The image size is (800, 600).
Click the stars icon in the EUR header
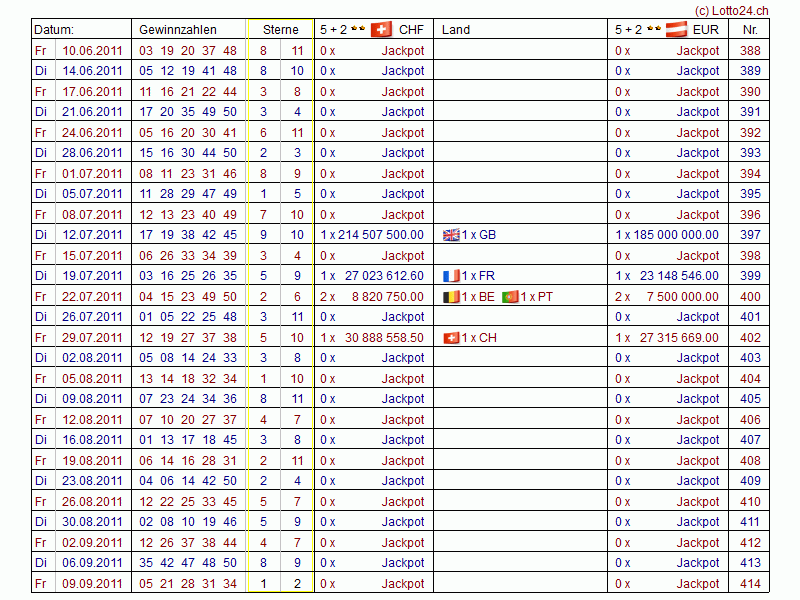point(654,29)
